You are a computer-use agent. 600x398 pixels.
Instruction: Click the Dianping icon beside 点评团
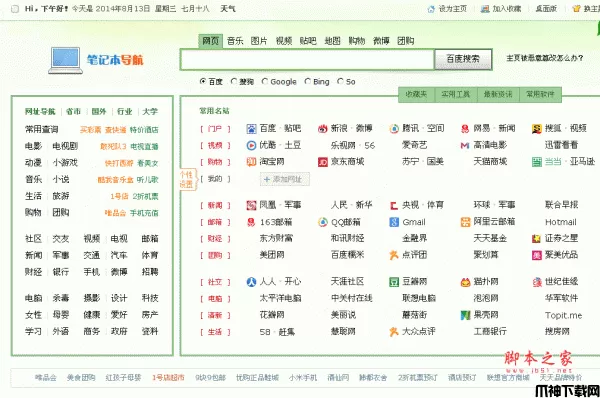(394, 255)
